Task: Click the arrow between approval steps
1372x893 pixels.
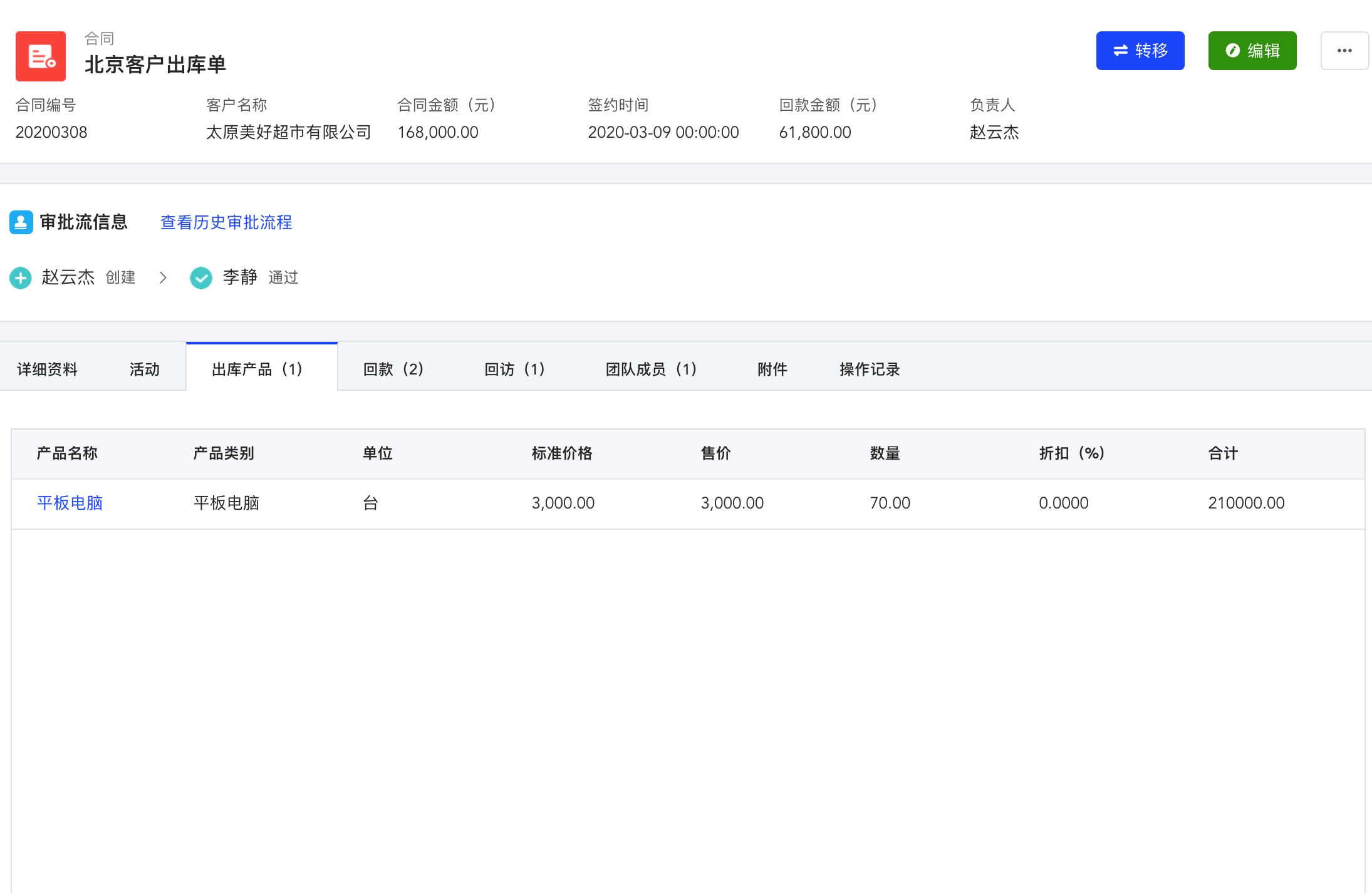Action: click(163, 277)
